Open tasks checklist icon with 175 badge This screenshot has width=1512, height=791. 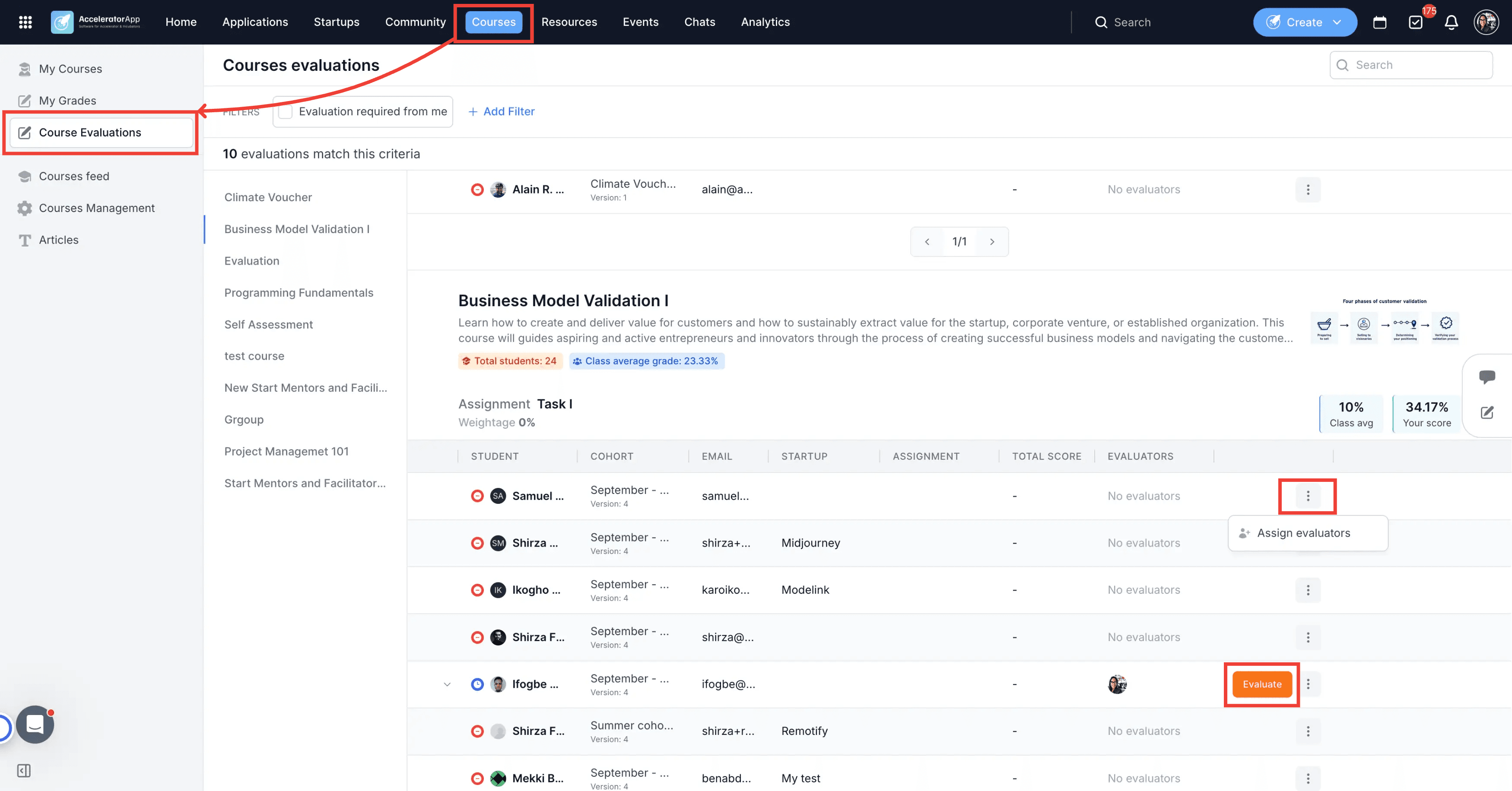point(1415,22)
